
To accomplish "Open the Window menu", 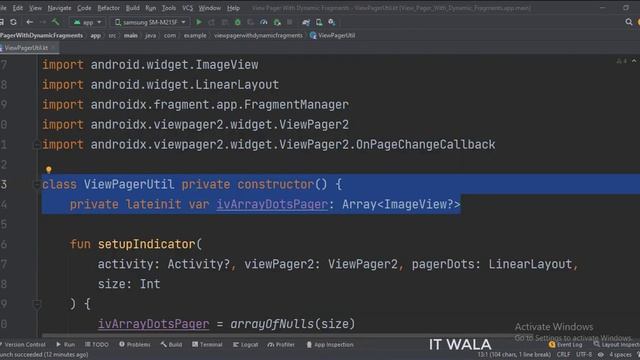I will point(209,8).
